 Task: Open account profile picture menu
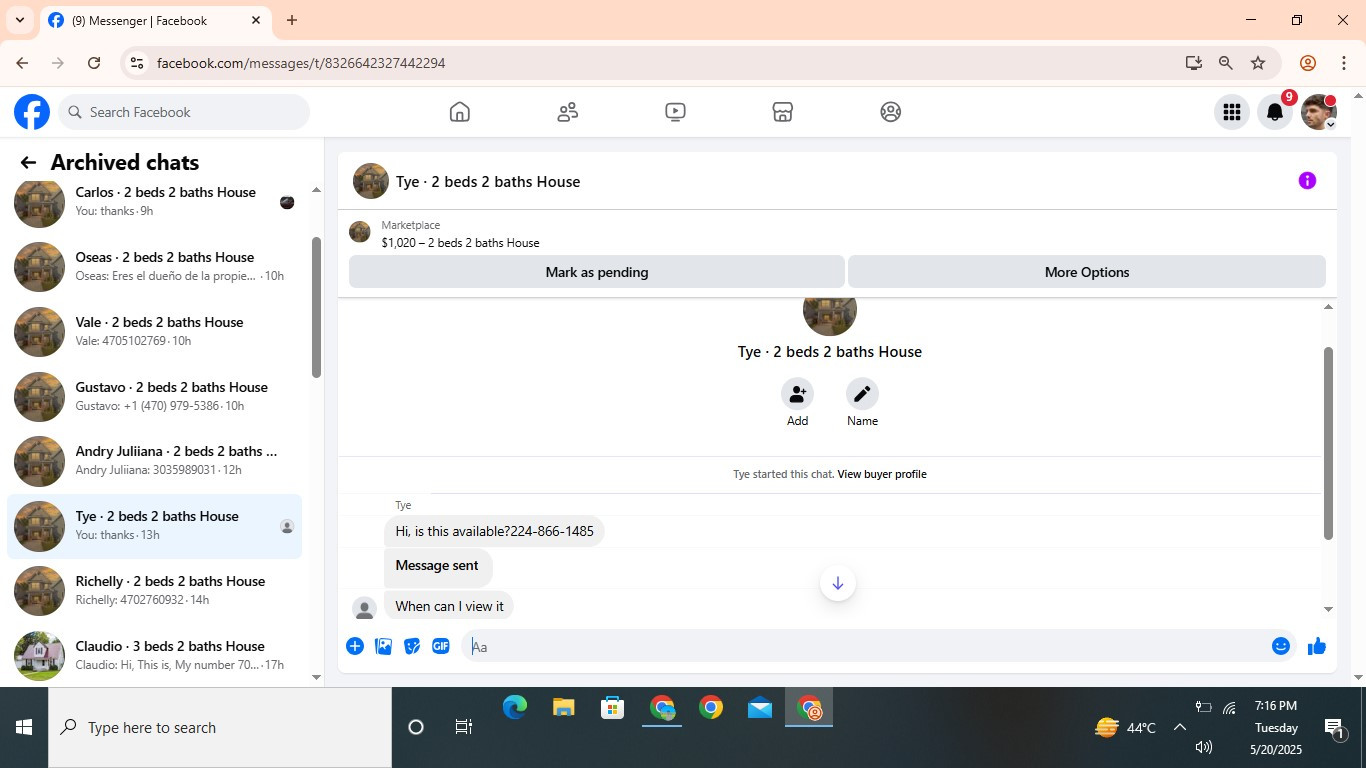pyautogui.click(x=1319, y=112)
